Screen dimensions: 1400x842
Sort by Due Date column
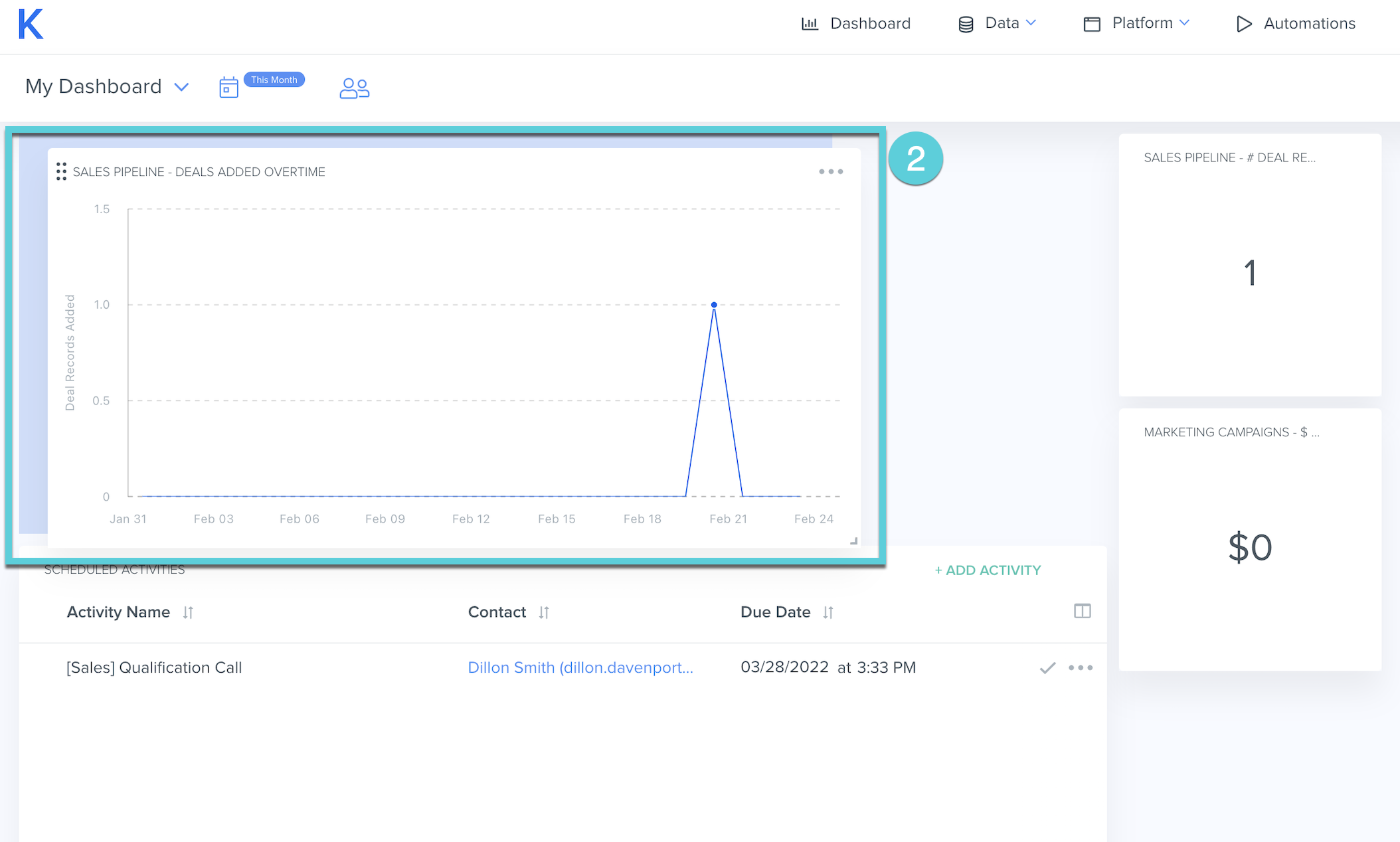(x=828, y=612)
